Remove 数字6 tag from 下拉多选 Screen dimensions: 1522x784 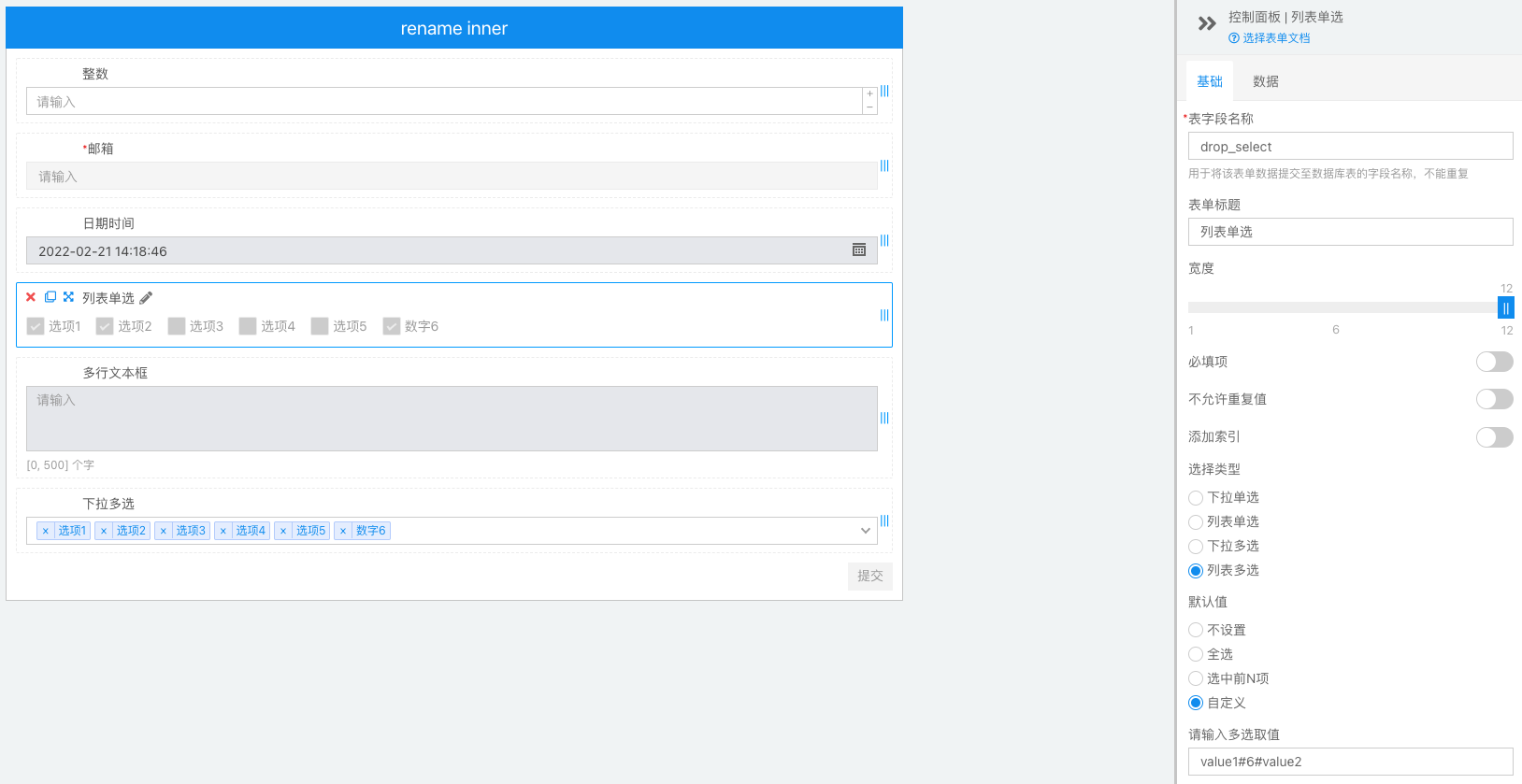pyautogui.click(x=343, y=531)
